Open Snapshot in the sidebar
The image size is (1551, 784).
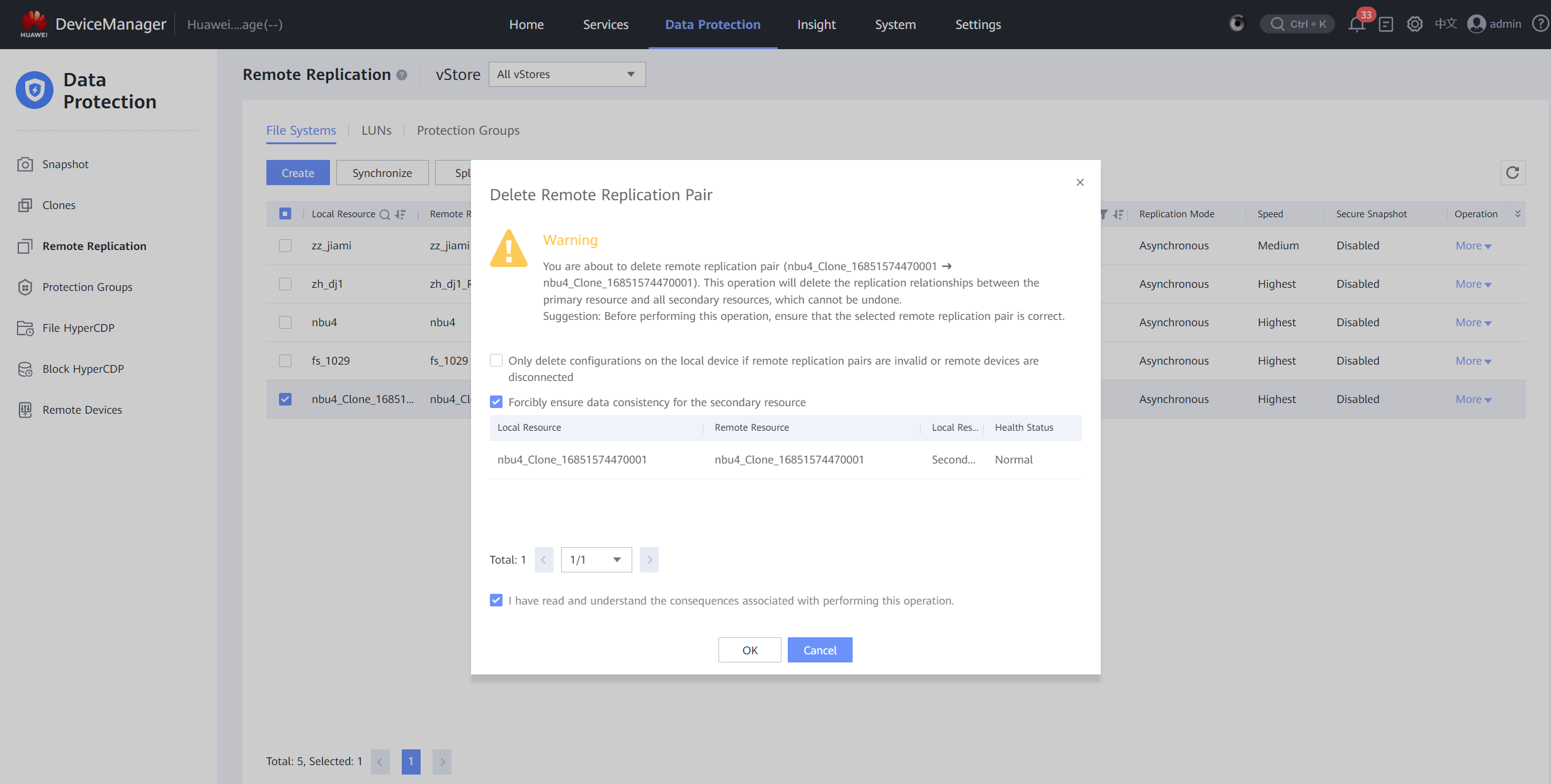[x=65, y=164]
